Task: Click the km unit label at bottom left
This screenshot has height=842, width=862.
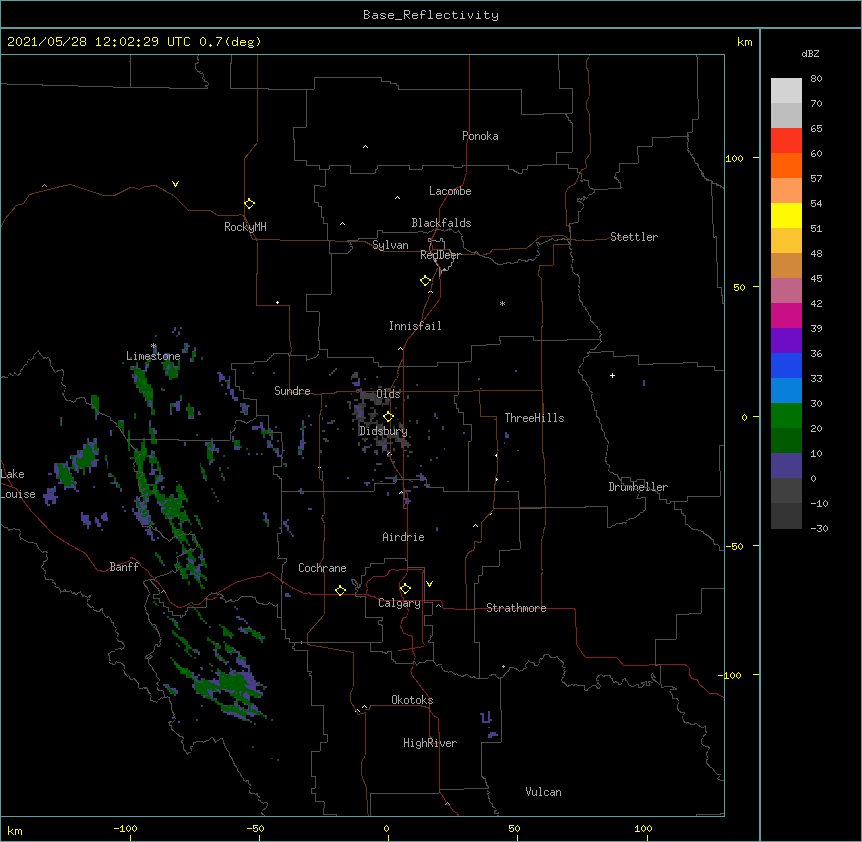Action: (x=15, y=830)
